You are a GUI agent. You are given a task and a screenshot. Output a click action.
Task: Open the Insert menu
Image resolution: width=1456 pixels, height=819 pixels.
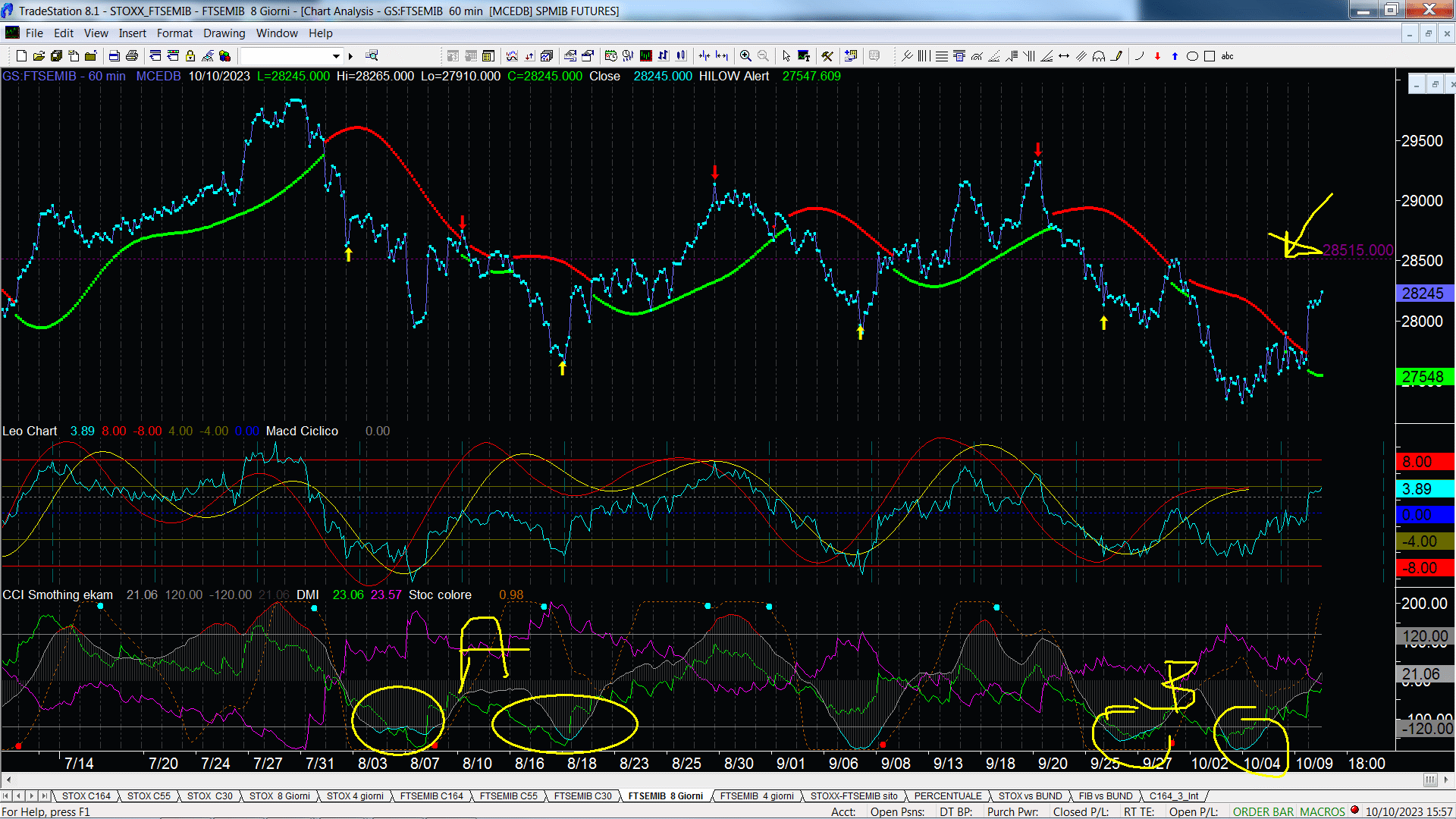pos(133,33)
